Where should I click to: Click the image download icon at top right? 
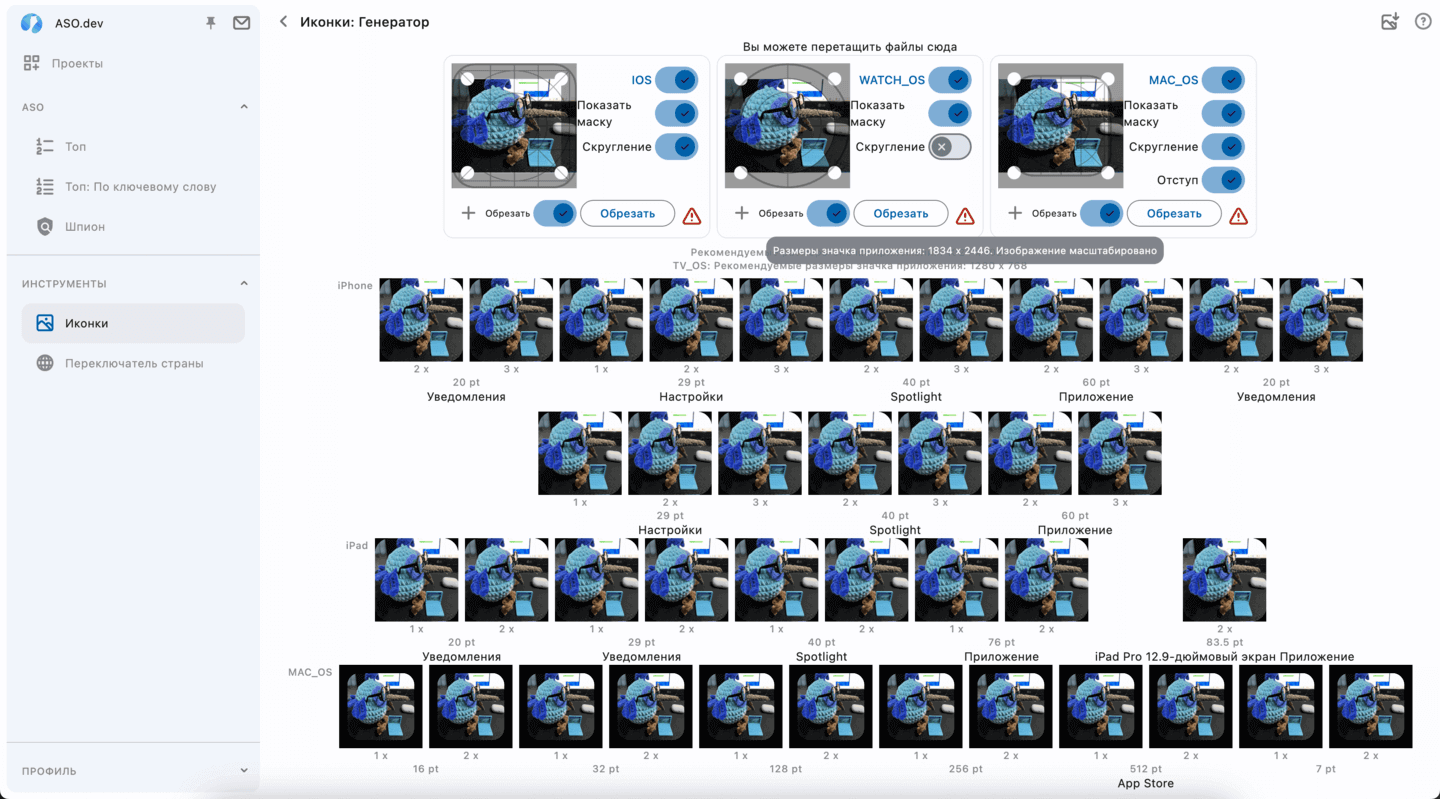click(x=1389, y=22)
